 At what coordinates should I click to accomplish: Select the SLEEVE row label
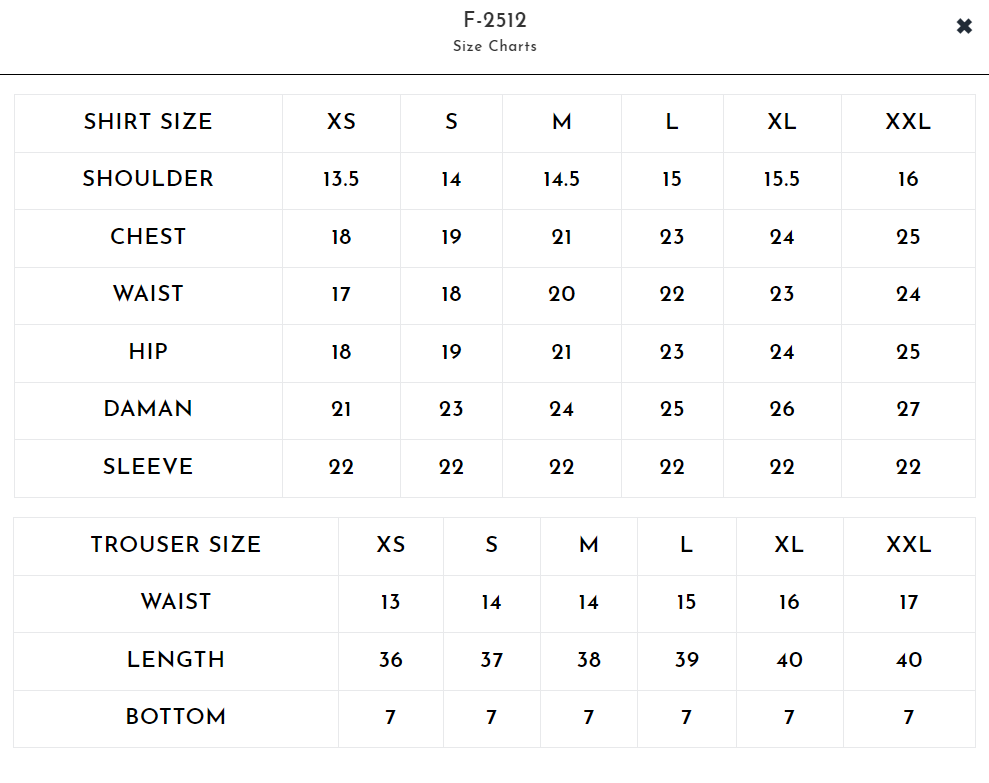[148, 467]
